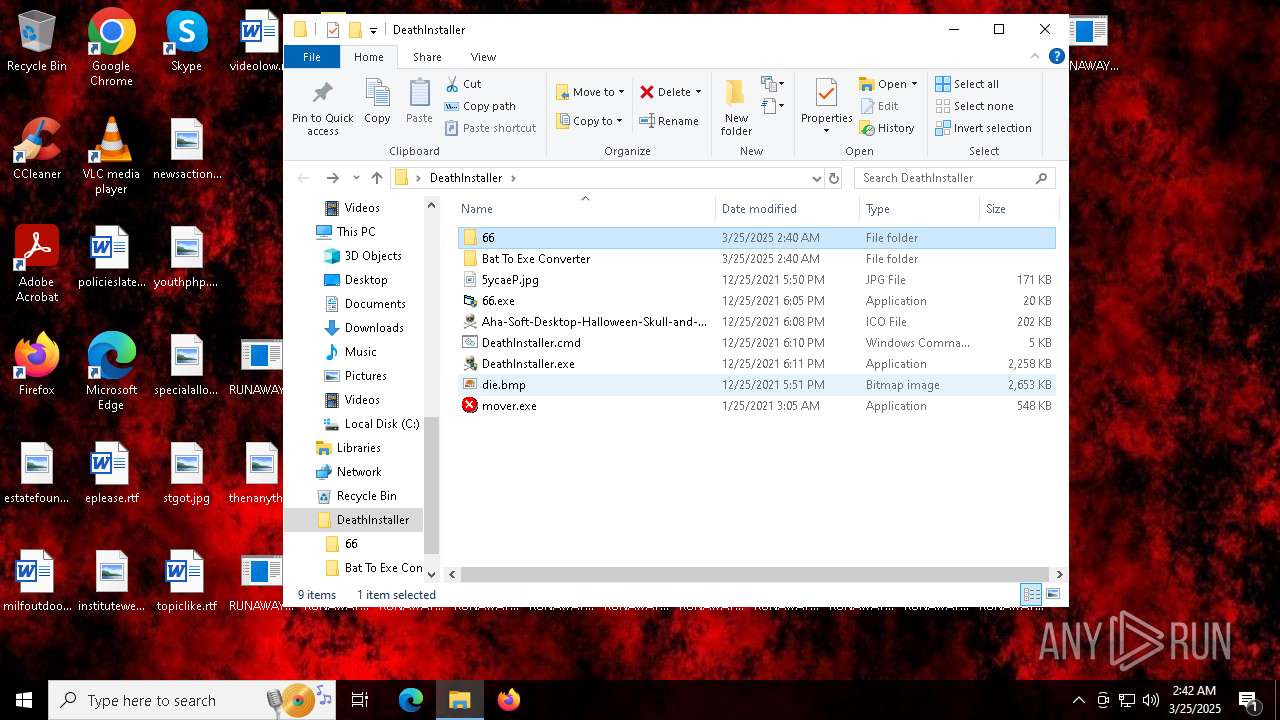
Task: Open Explorer Help question mark
Action: click(1056, 57)
